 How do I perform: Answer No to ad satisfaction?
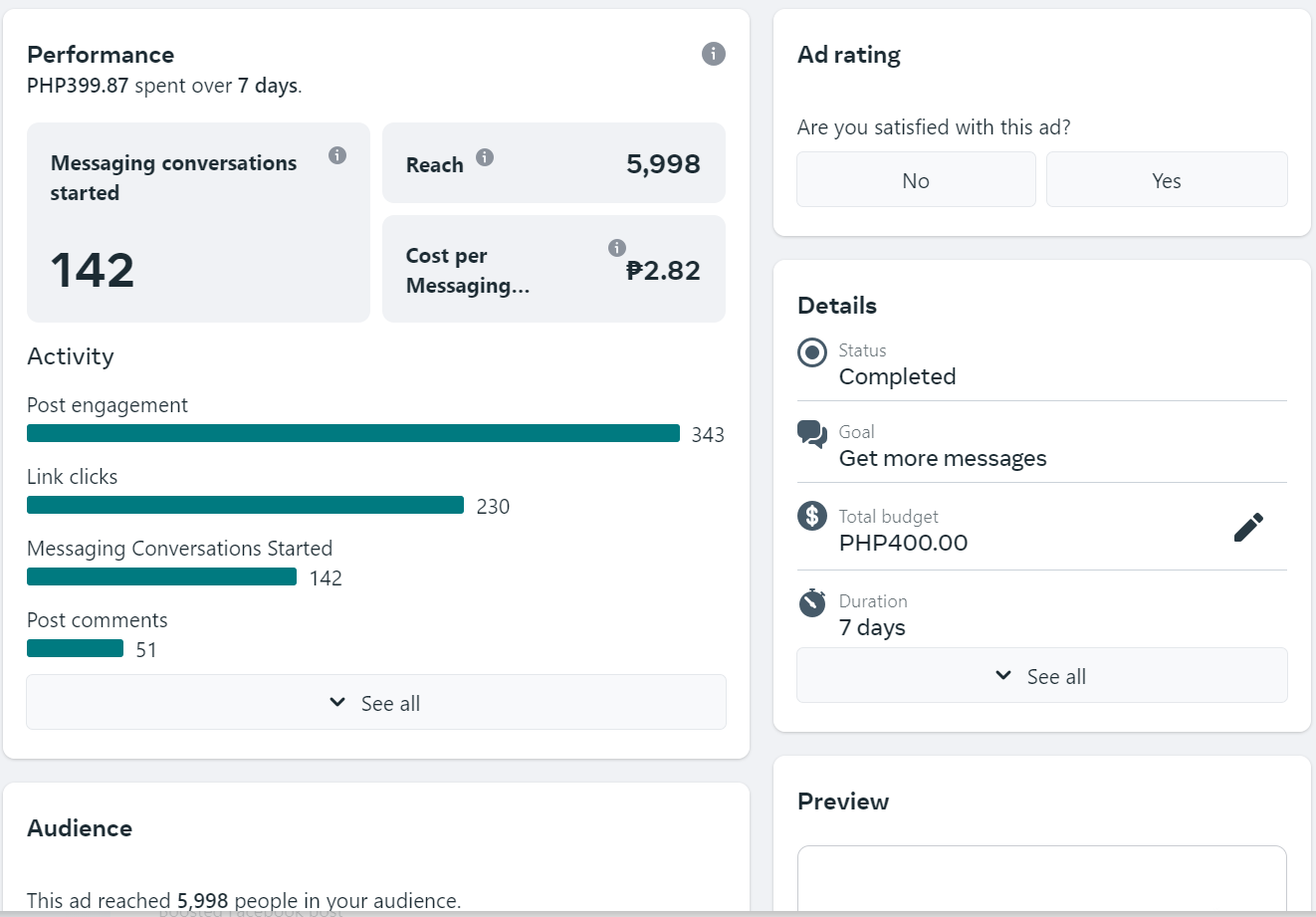[916, 180]
